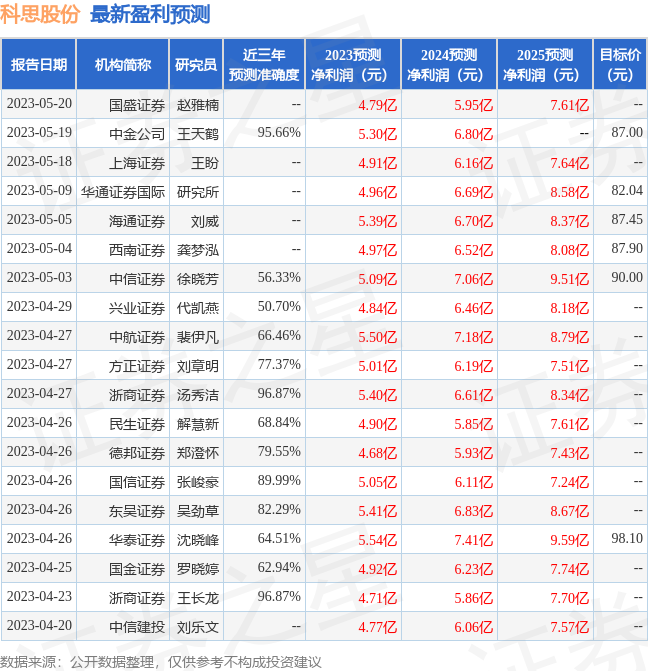Screen dimensions: 648x671
Task: Click institution 方正证券
Action: 137,366
